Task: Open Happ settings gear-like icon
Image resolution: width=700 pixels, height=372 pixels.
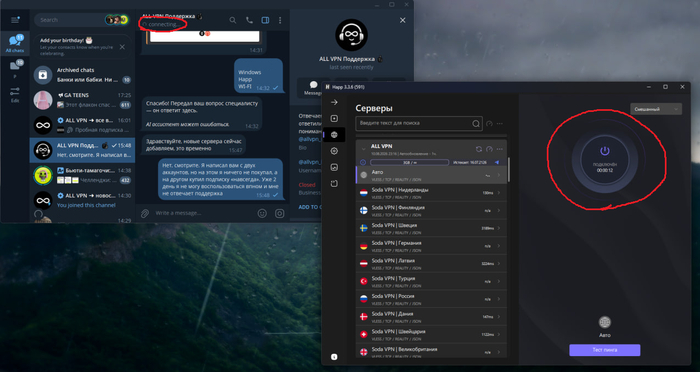Action: [334, 151]
